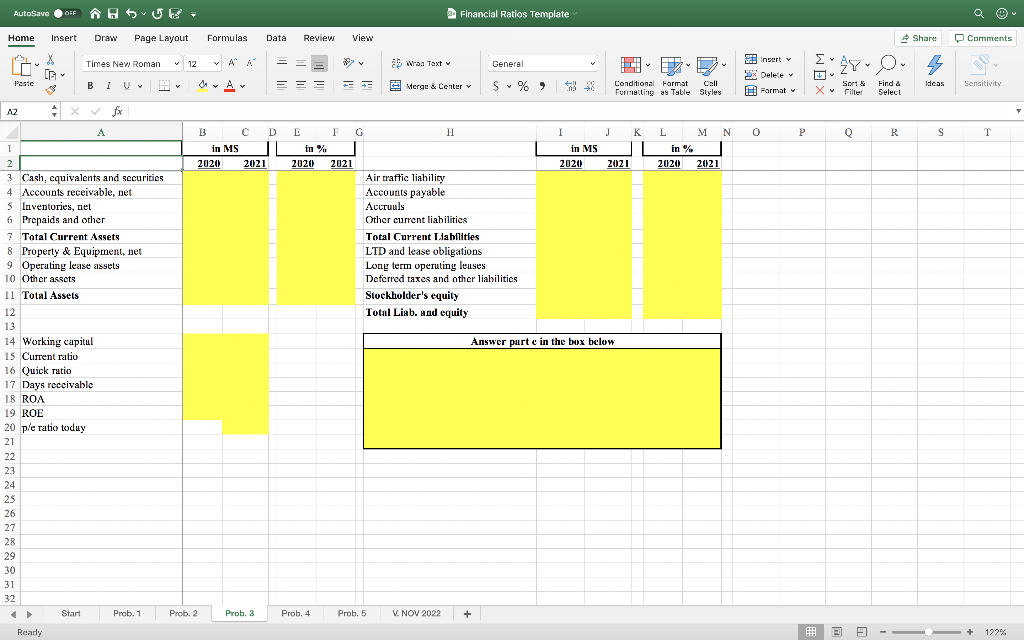Click the Share button

[x=918, y=37]
